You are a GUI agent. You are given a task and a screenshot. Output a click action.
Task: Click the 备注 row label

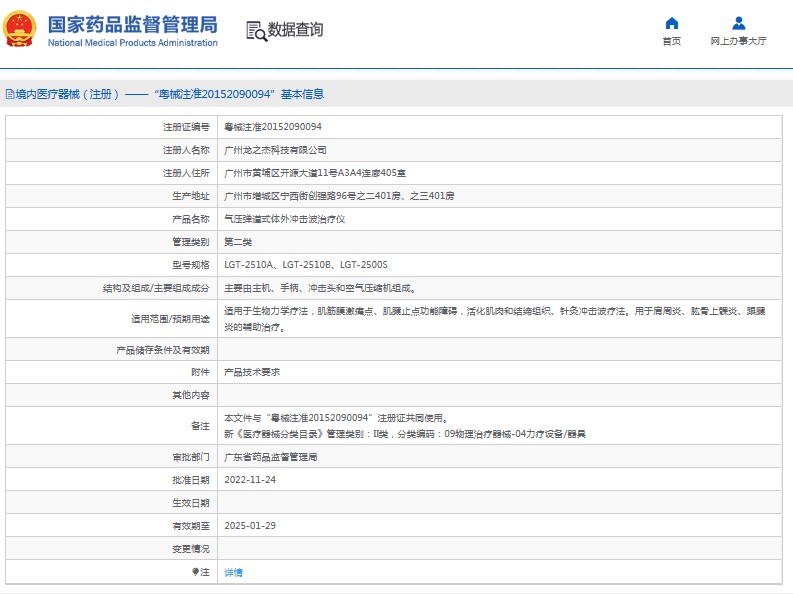coord(200,426)
